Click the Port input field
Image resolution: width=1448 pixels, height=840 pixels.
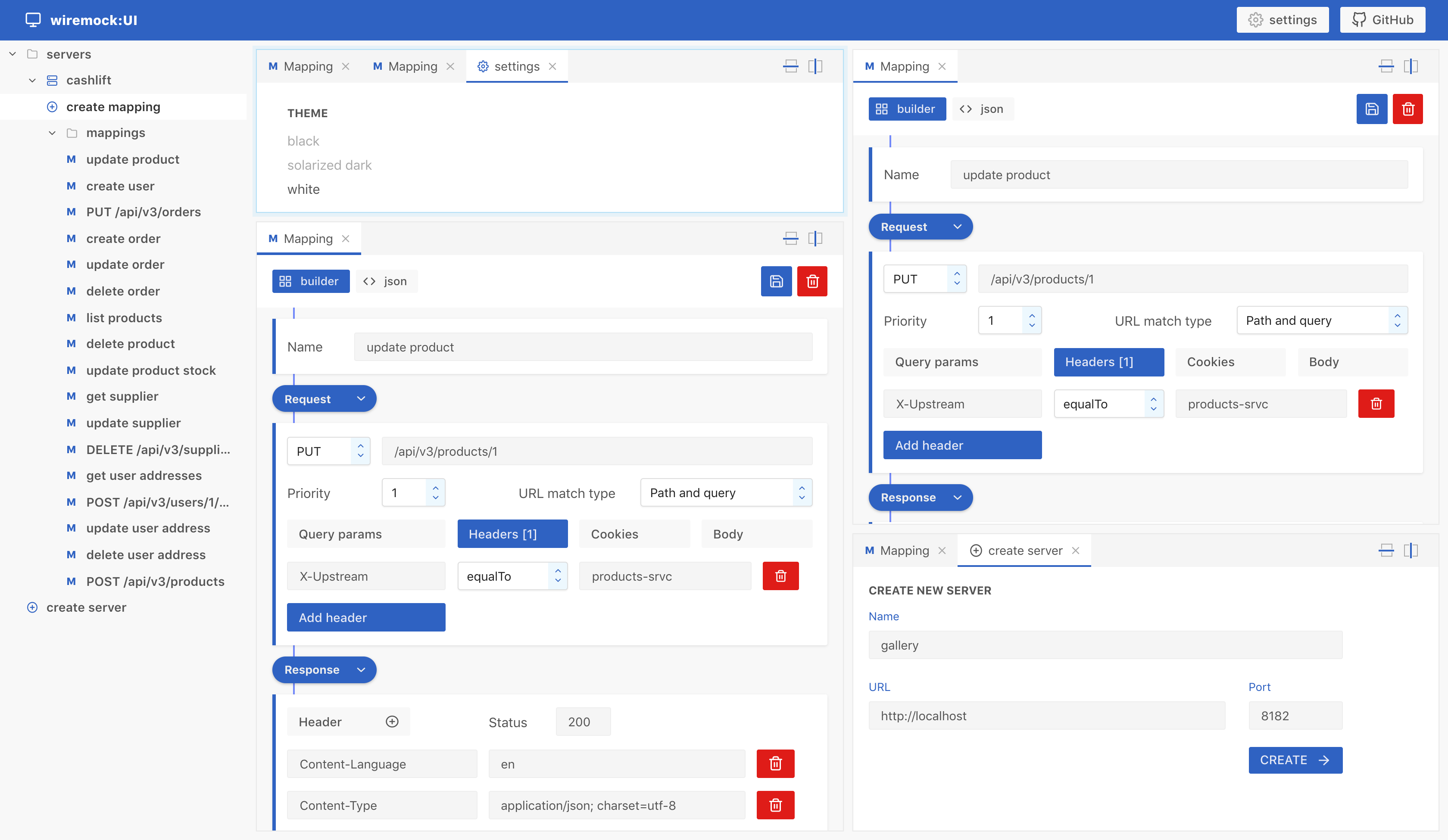pos(1295,716)
